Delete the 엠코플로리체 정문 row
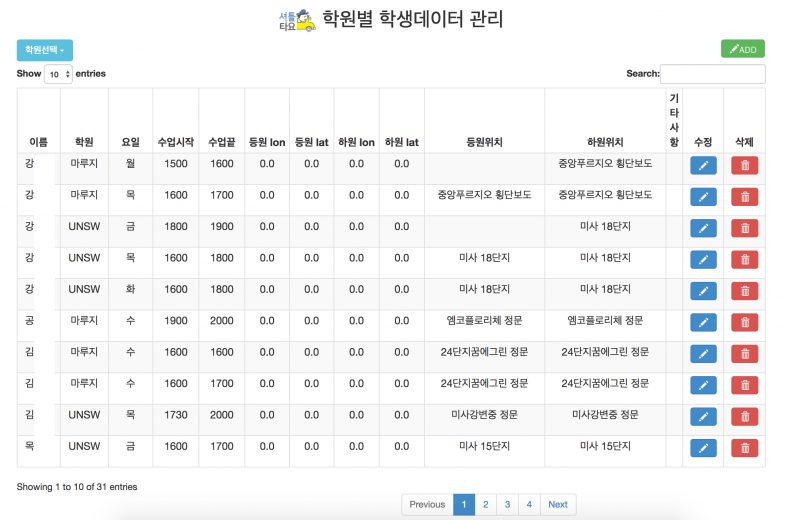 coord(745,322)
